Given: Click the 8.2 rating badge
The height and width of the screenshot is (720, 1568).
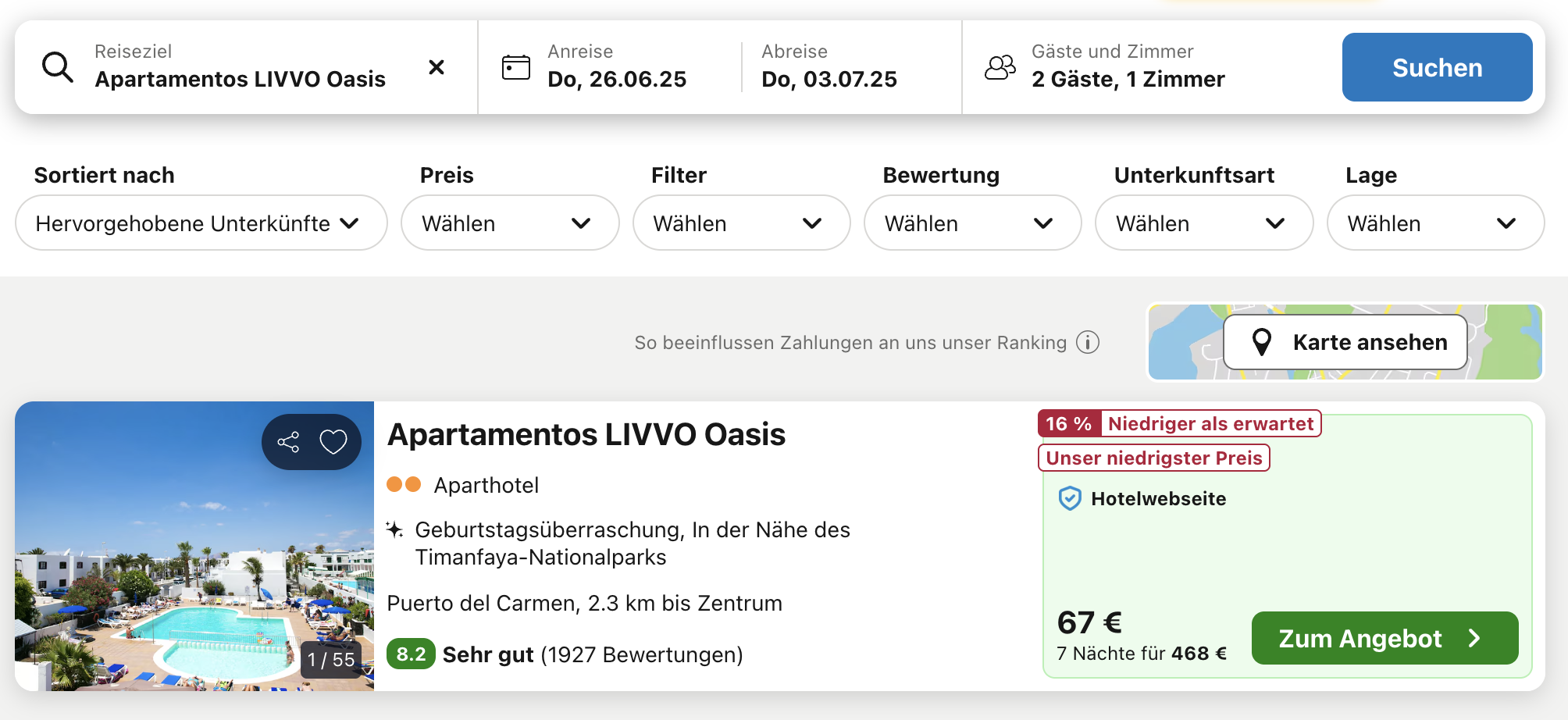Looking at the screenshot, I should click(x=411, y=654).
